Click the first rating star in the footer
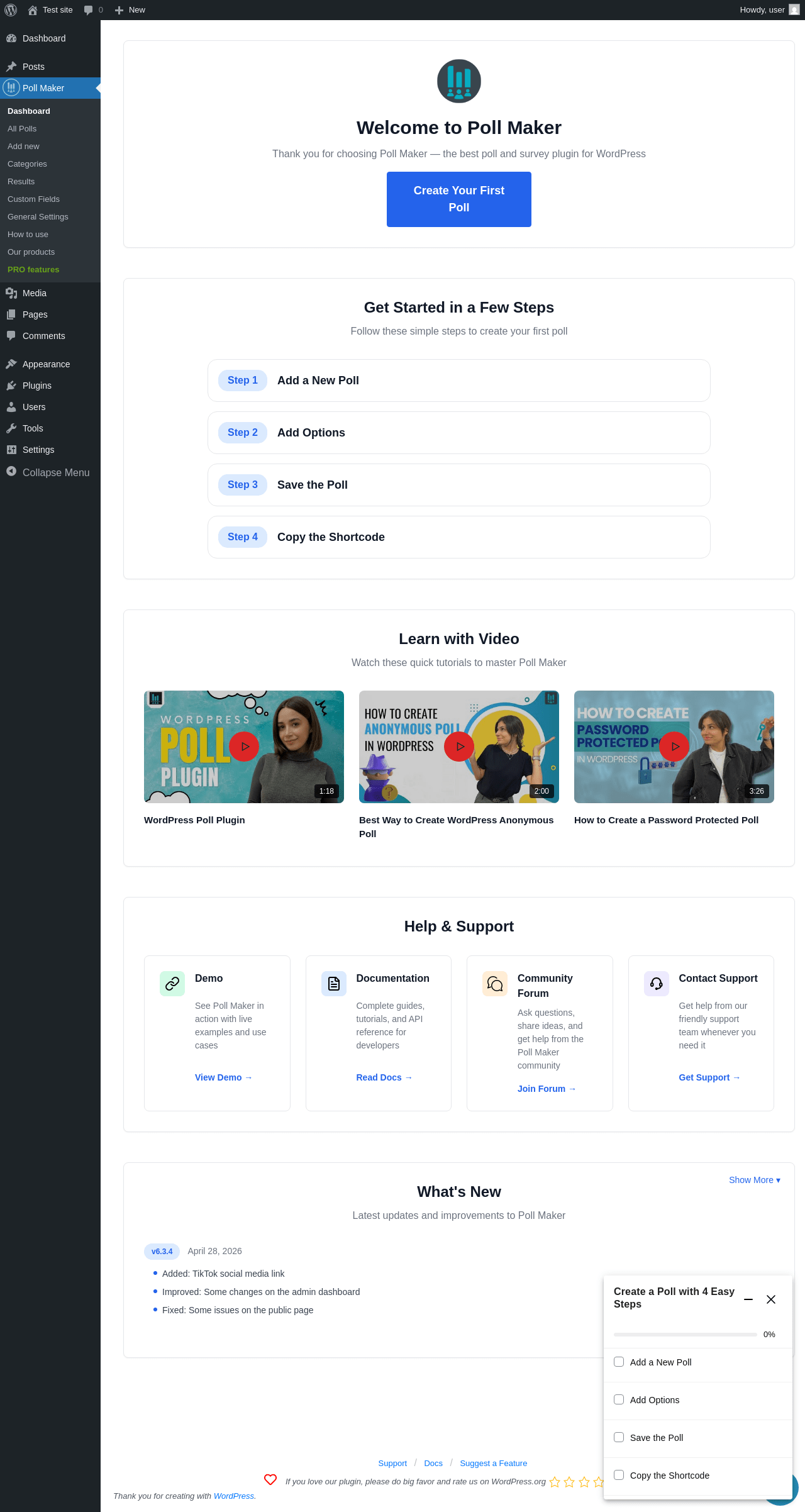Image resolution: width=805 pixels, height=1512 pixels. click(555, 1482)
